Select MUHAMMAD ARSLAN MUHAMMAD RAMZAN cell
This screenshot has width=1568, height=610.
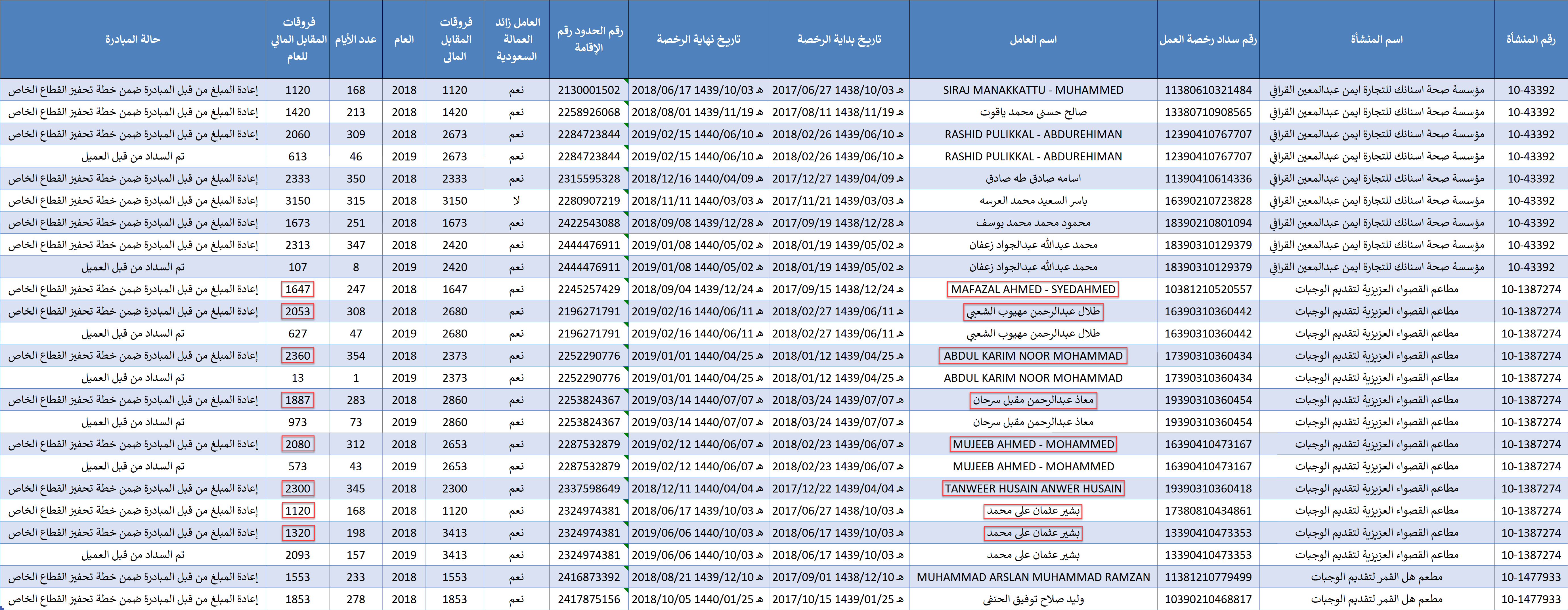(1033, 577)
